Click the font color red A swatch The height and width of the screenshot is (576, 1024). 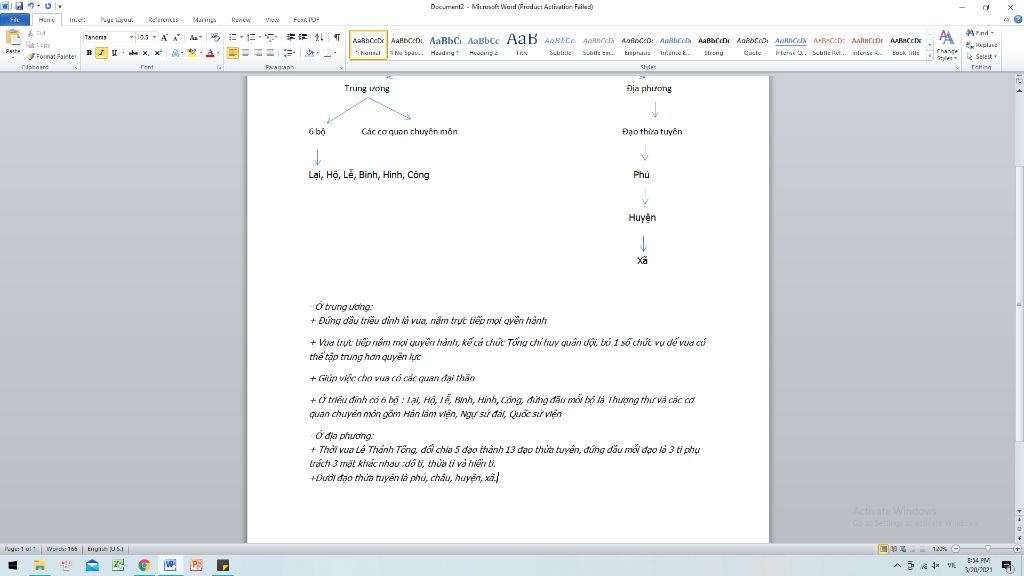210,53
